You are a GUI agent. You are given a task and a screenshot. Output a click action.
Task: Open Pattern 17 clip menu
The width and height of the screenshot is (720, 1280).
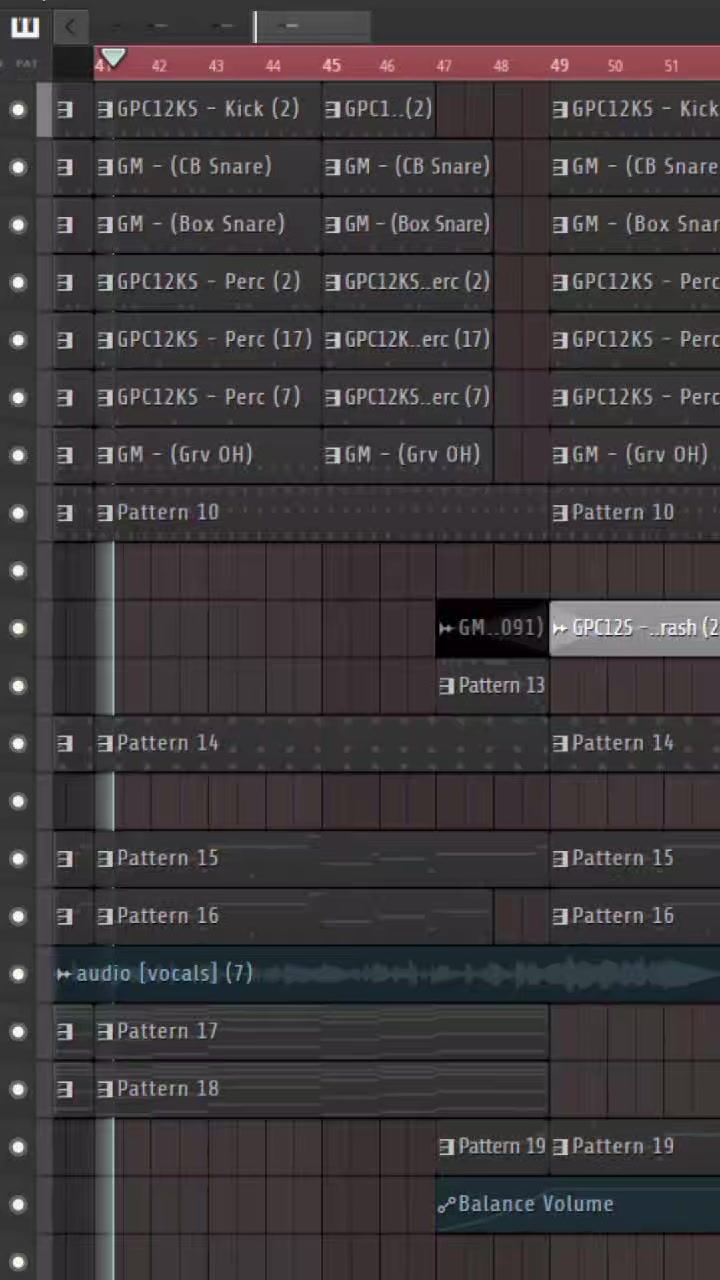(105, 1031)
